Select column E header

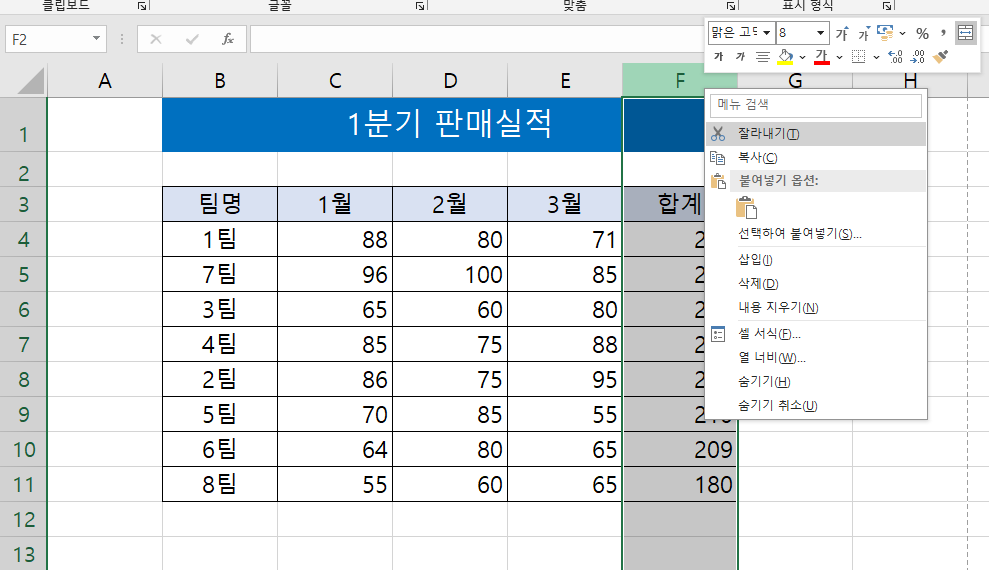565,81
